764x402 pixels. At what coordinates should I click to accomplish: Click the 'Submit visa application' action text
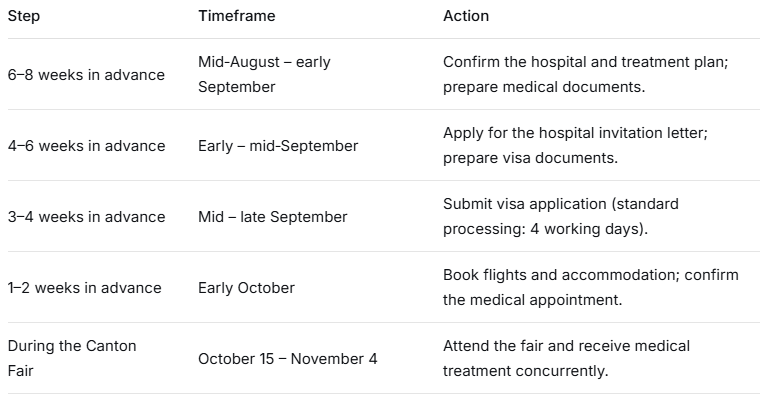tap(524, 204)
